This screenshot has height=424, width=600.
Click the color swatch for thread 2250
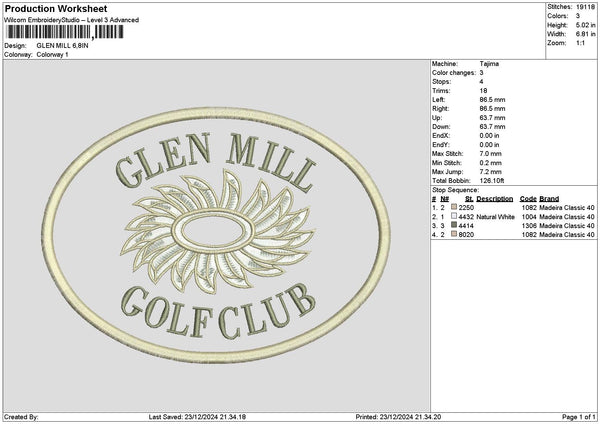point(454,207)
